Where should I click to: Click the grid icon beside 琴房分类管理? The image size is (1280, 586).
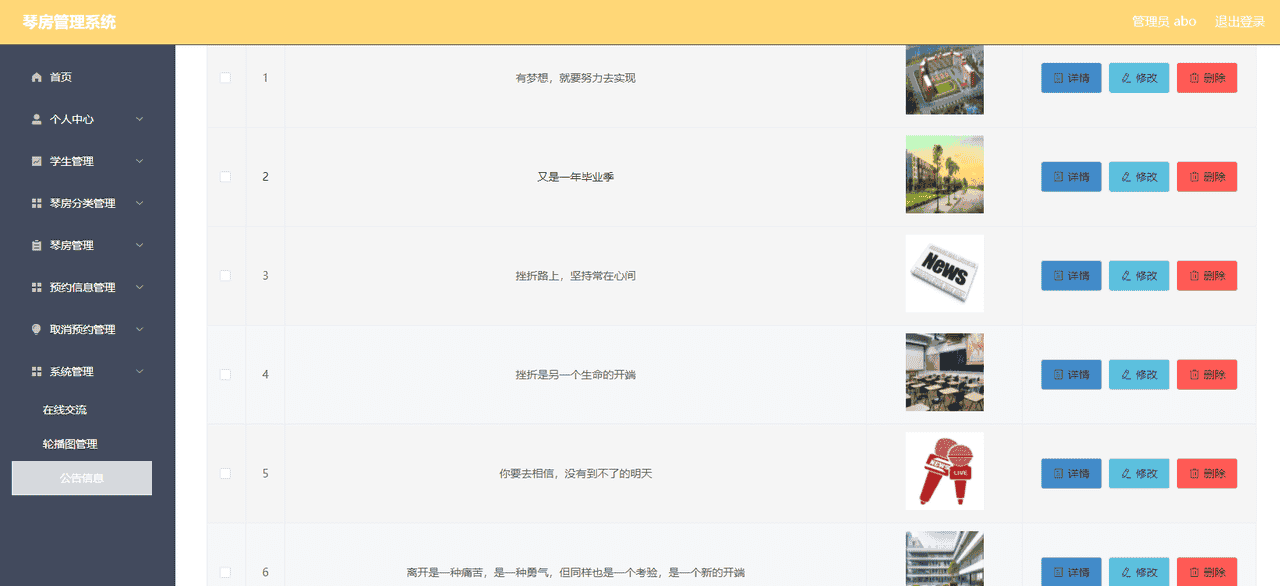34,203
